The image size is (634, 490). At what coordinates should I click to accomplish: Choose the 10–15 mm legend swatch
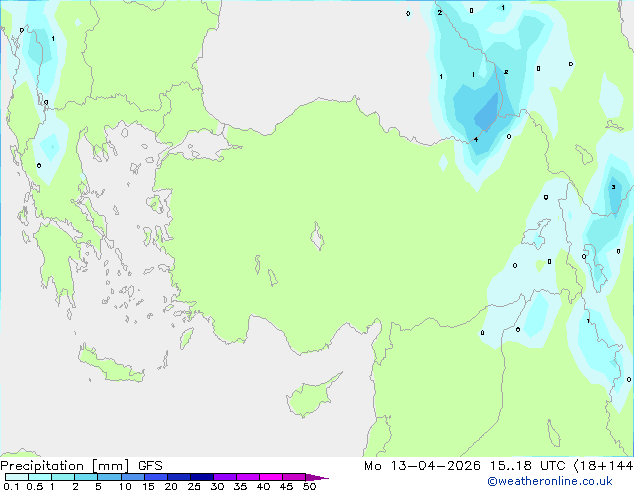133,477
